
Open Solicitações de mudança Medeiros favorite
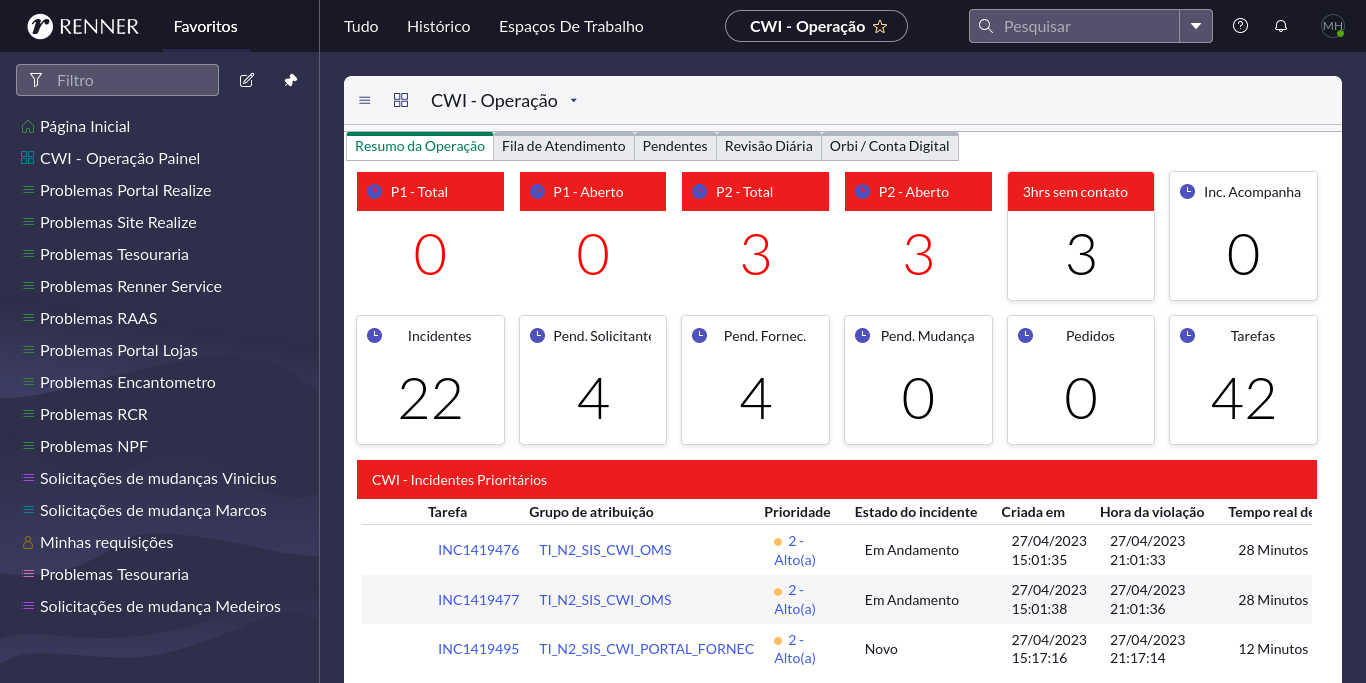click(x=160, y=607)
